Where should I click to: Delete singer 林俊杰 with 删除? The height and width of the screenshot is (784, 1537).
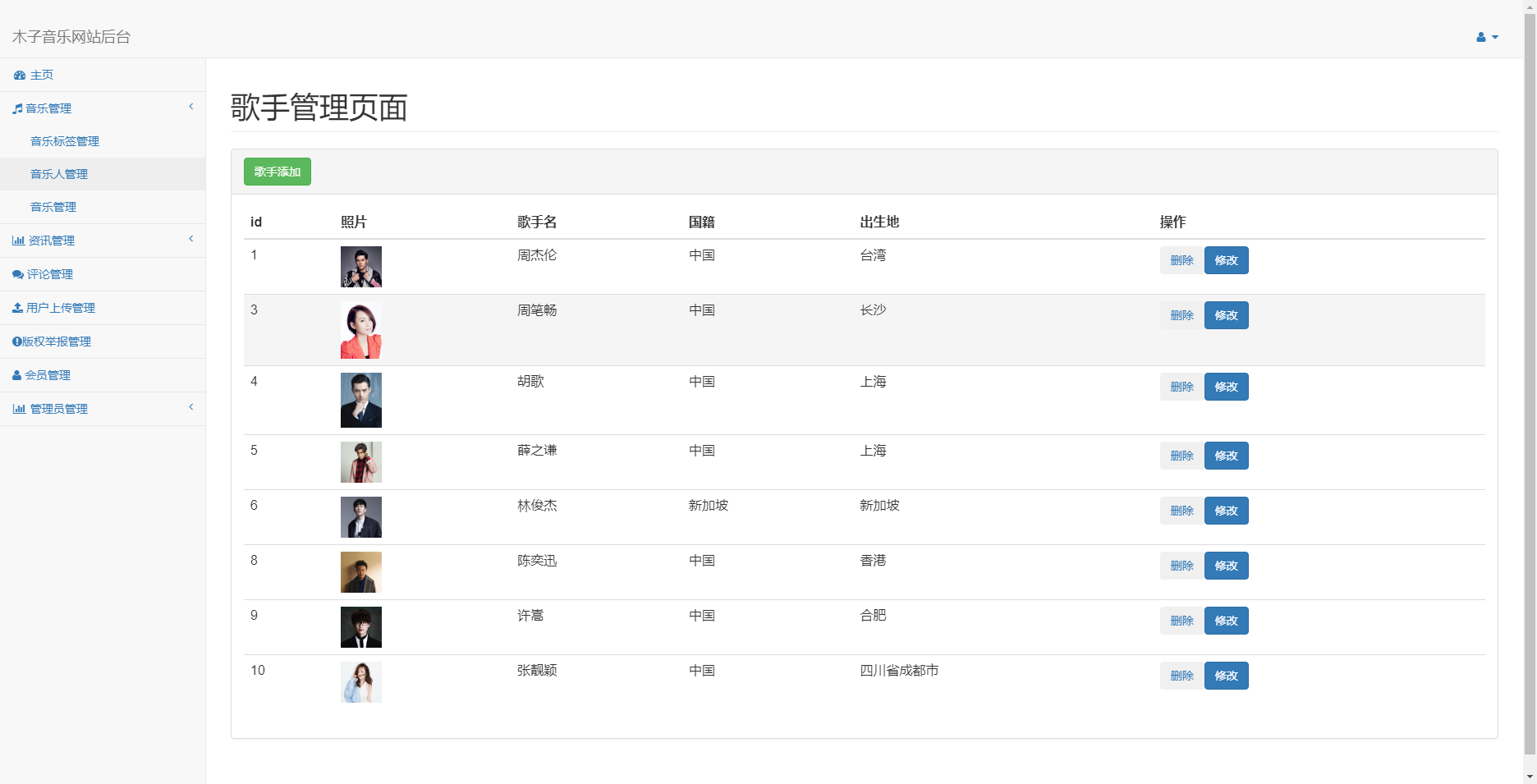pyautogui.click(x=1181, y=511)
